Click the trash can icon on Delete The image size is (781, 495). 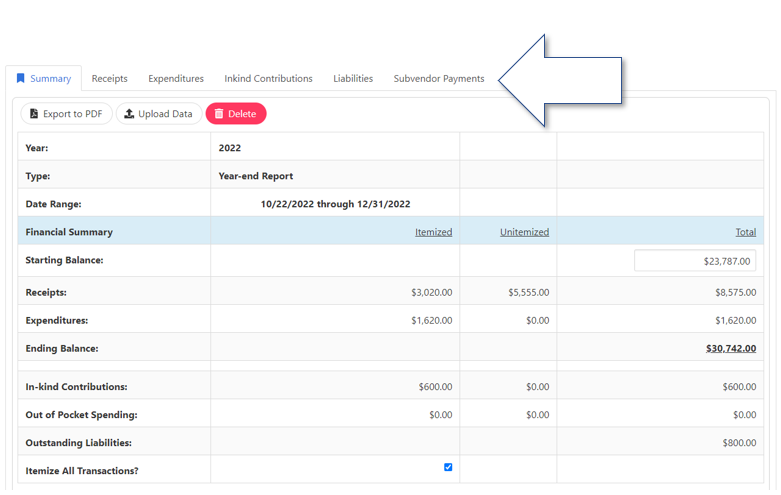pyautogui.click(x=219, y=114)
